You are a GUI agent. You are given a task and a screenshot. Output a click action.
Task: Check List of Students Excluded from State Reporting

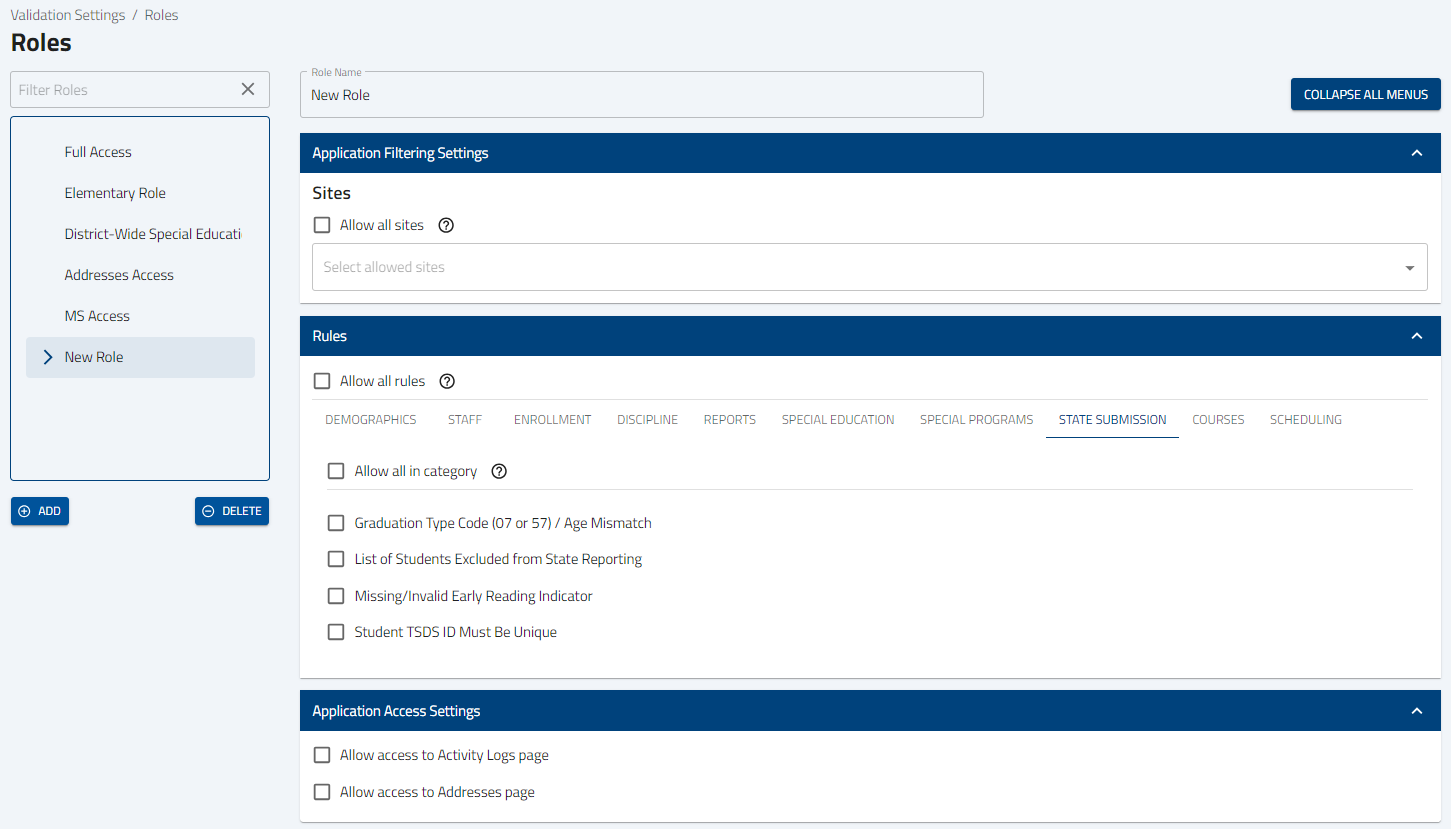point(336,559)
